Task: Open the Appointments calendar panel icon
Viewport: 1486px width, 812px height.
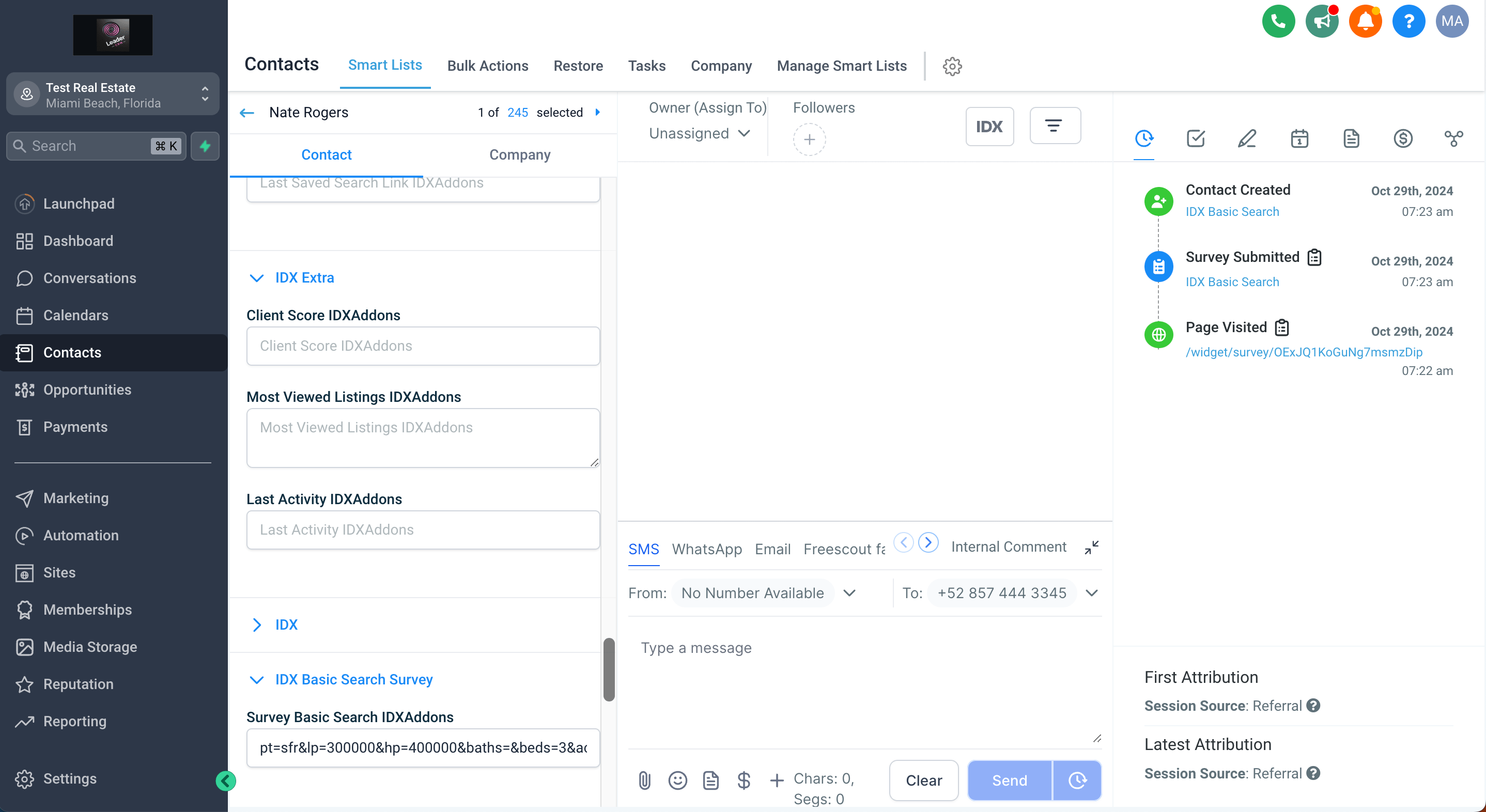Action: pos(1299,138)
